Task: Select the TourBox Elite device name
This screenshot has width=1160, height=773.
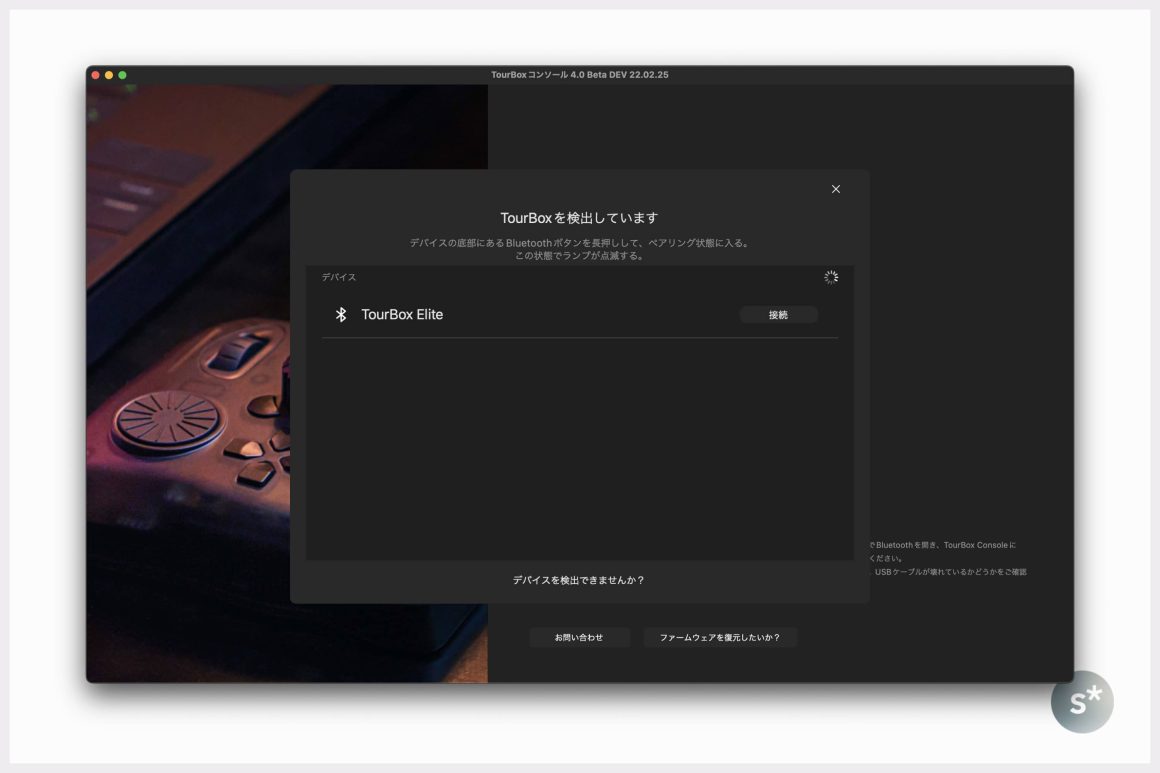Action: [402, 314]
